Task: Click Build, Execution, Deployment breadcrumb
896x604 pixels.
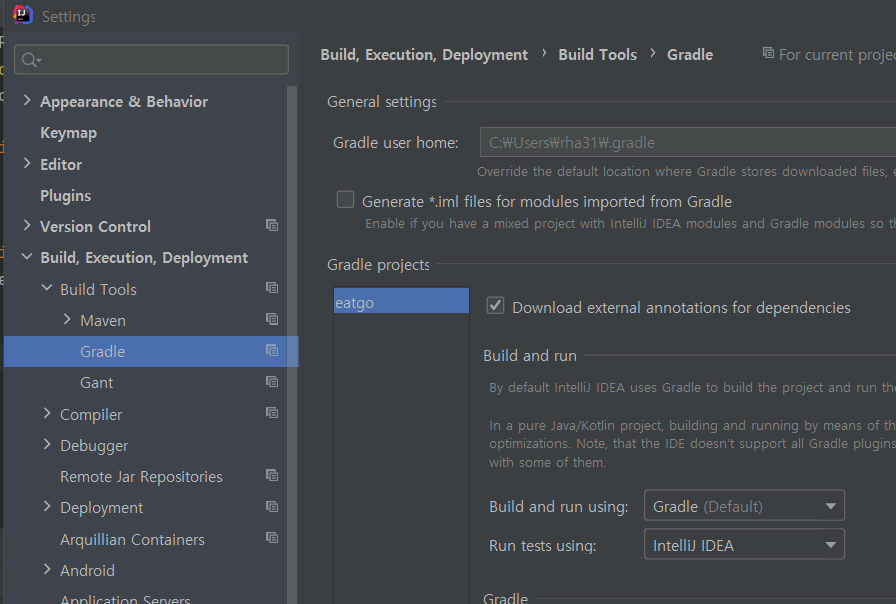Action: [424, 55]
